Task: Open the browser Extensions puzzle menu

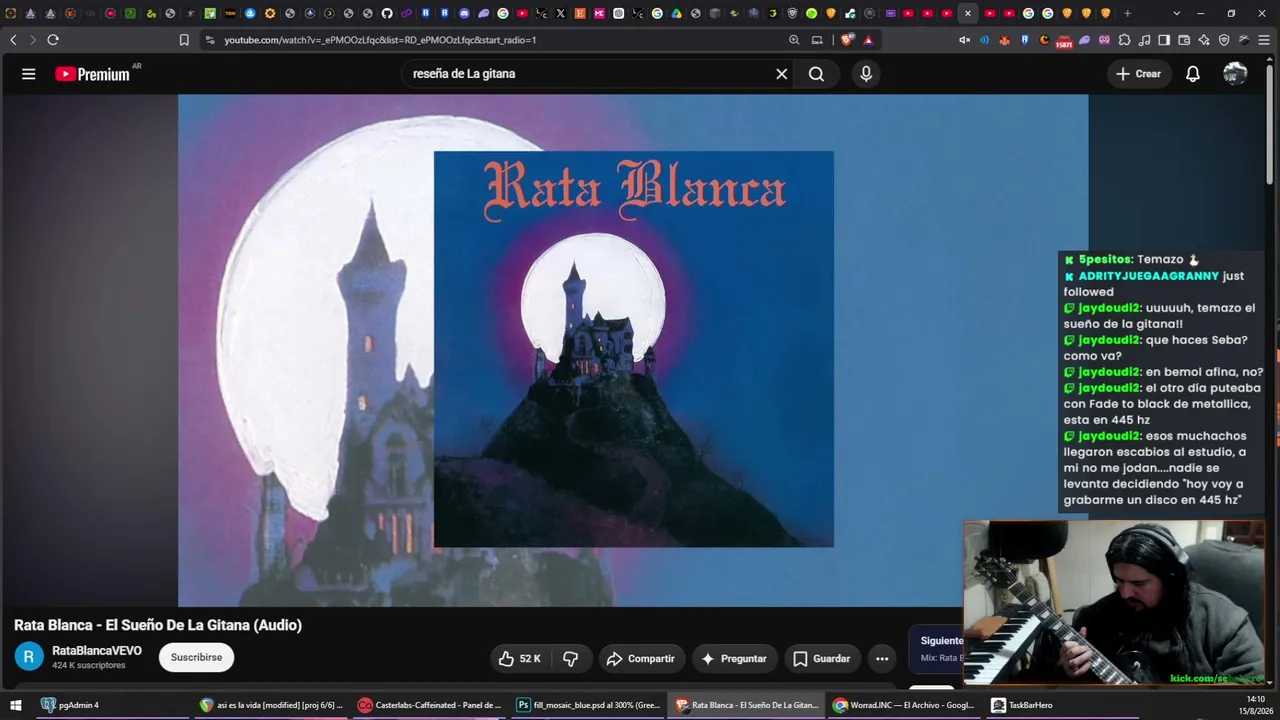Action: pyautogui.click(x=1124, y=40)
